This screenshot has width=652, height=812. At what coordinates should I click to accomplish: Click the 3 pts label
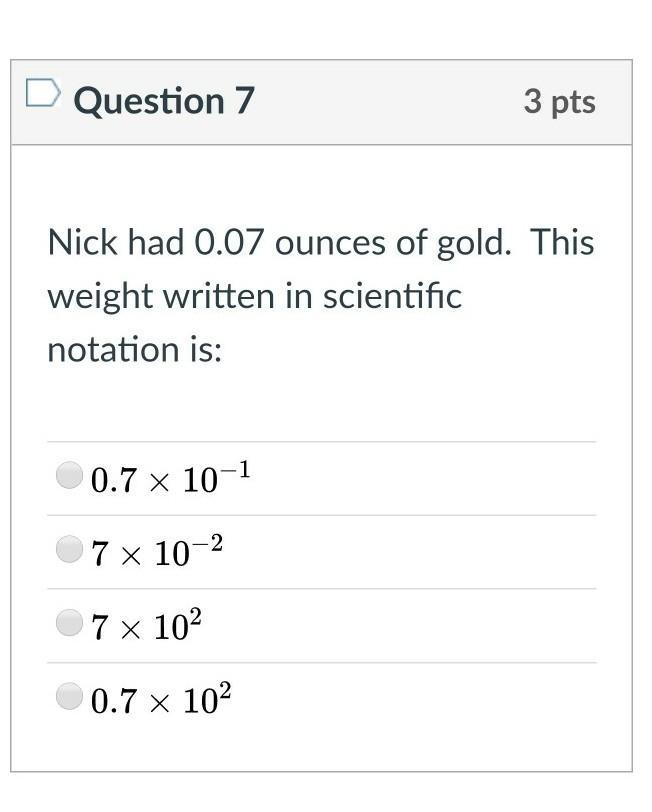pos(559,102)
